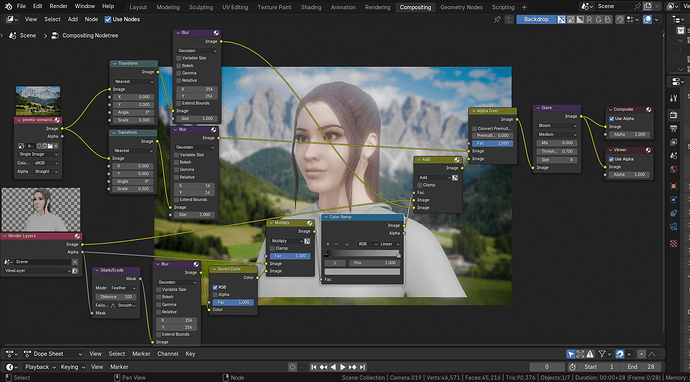Collapse the Render Layers node arrow
The image size is (690, 382).
(5, 236)
